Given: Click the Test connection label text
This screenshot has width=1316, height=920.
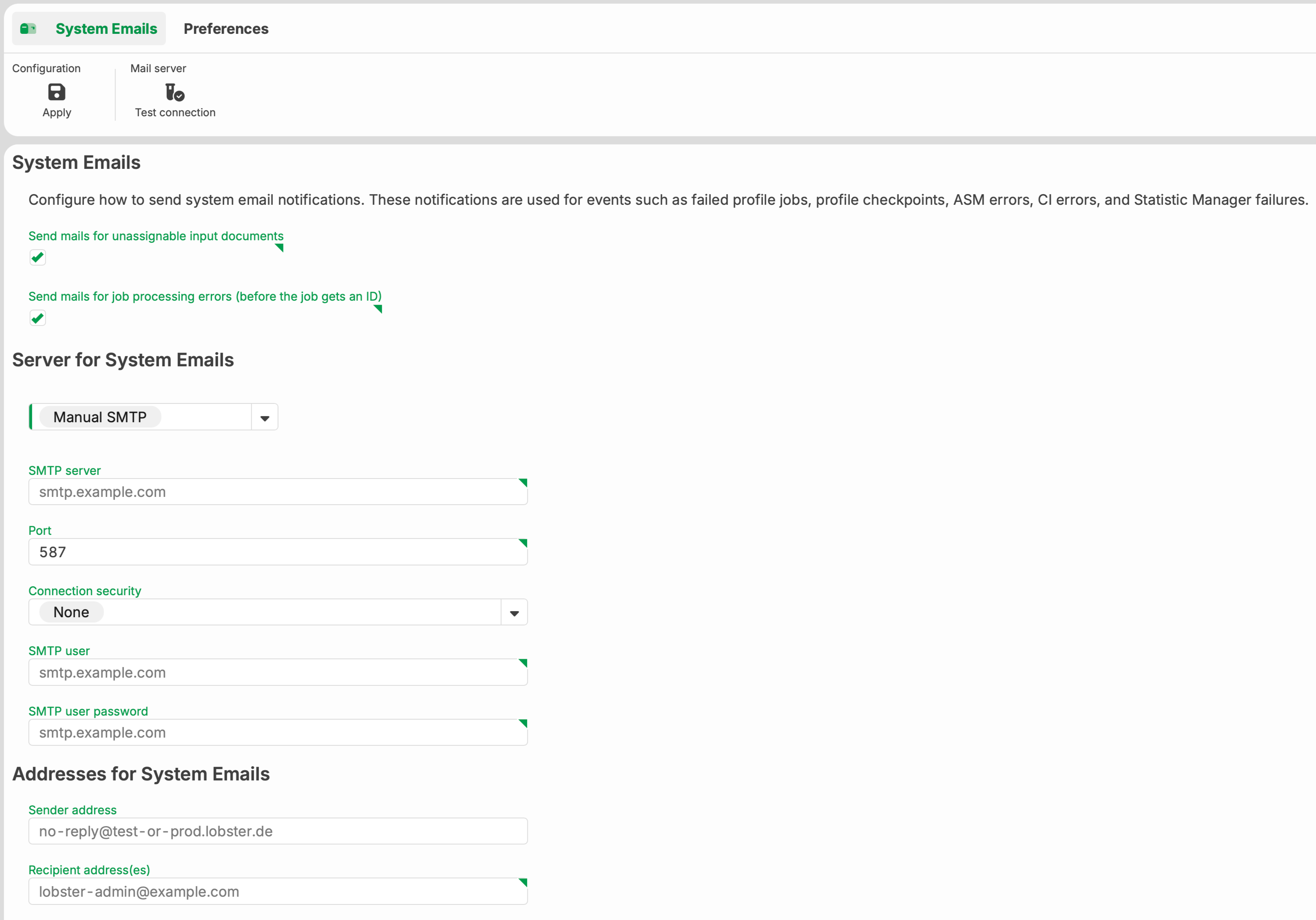Looking at the screenshot, I should [x=175, y=113].
